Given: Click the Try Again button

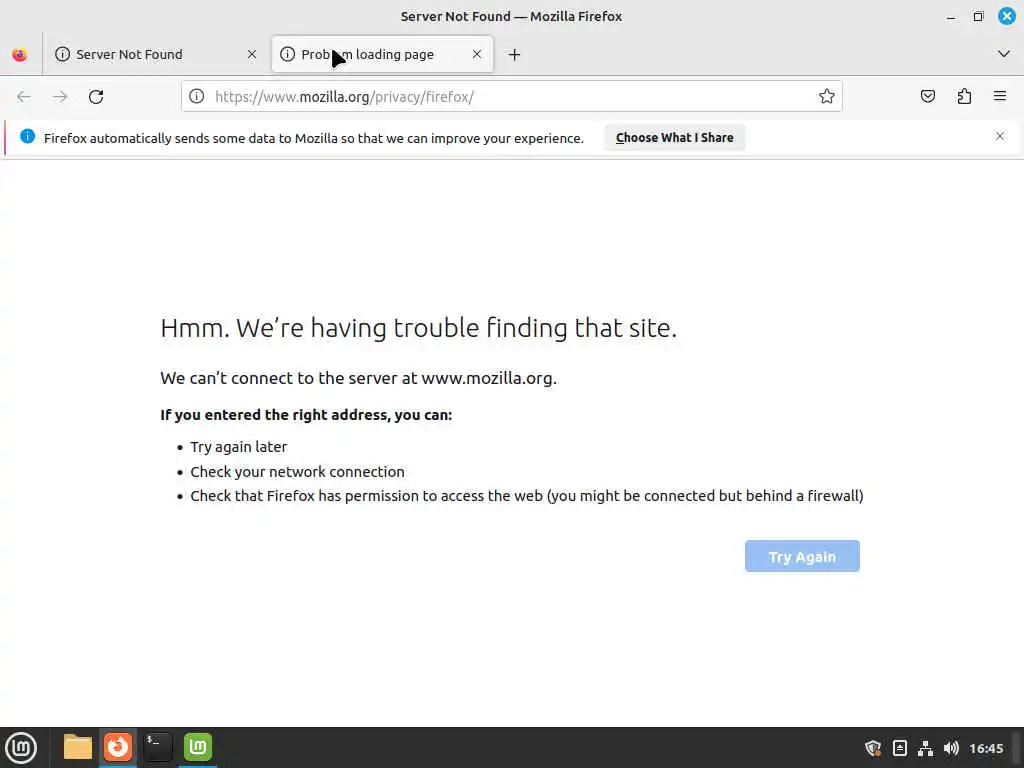Looking at the screenshot, I should coord(802,556).
